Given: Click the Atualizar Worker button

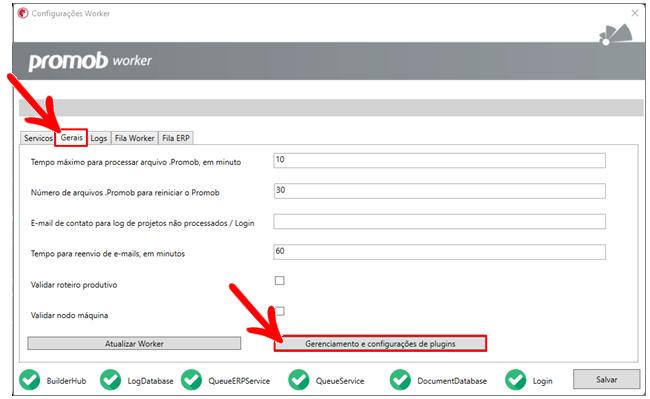Looking at the screenshot, I should click(x=134, y=343).
